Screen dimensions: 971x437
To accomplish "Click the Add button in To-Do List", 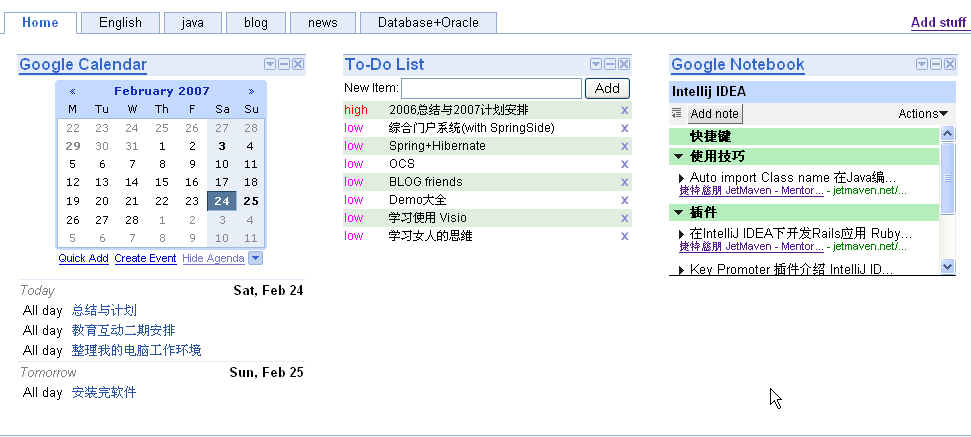I will [x=607, y=89].
